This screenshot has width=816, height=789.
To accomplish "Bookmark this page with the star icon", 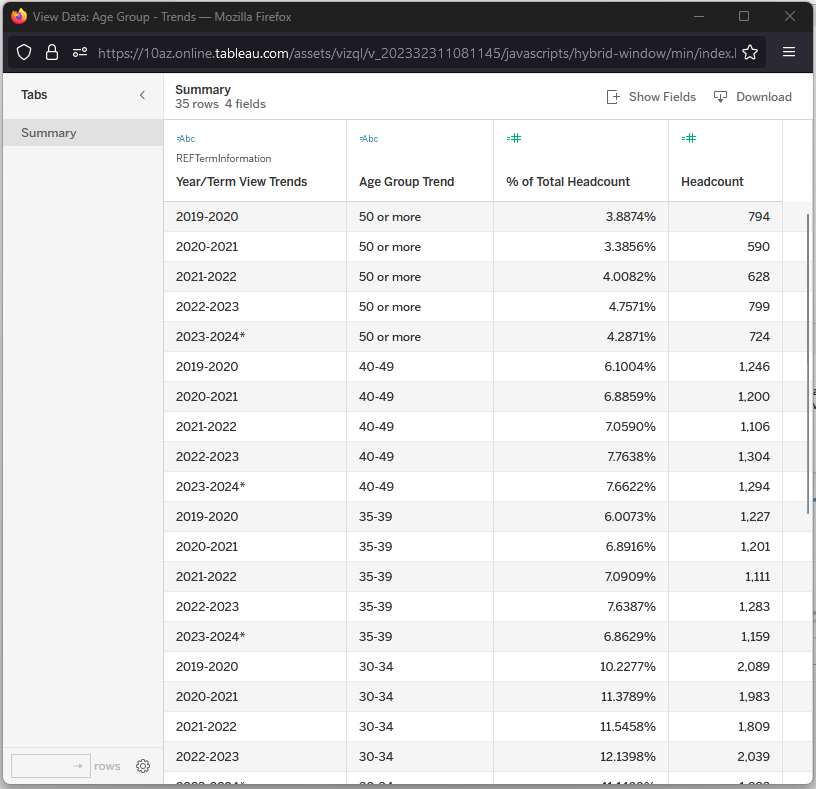I will pyautogui.click(x=750, y=52).
